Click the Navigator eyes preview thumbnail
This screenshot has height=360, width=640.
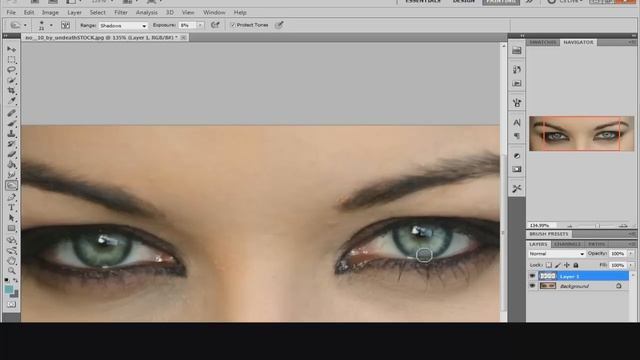click(x=582, y=133)
